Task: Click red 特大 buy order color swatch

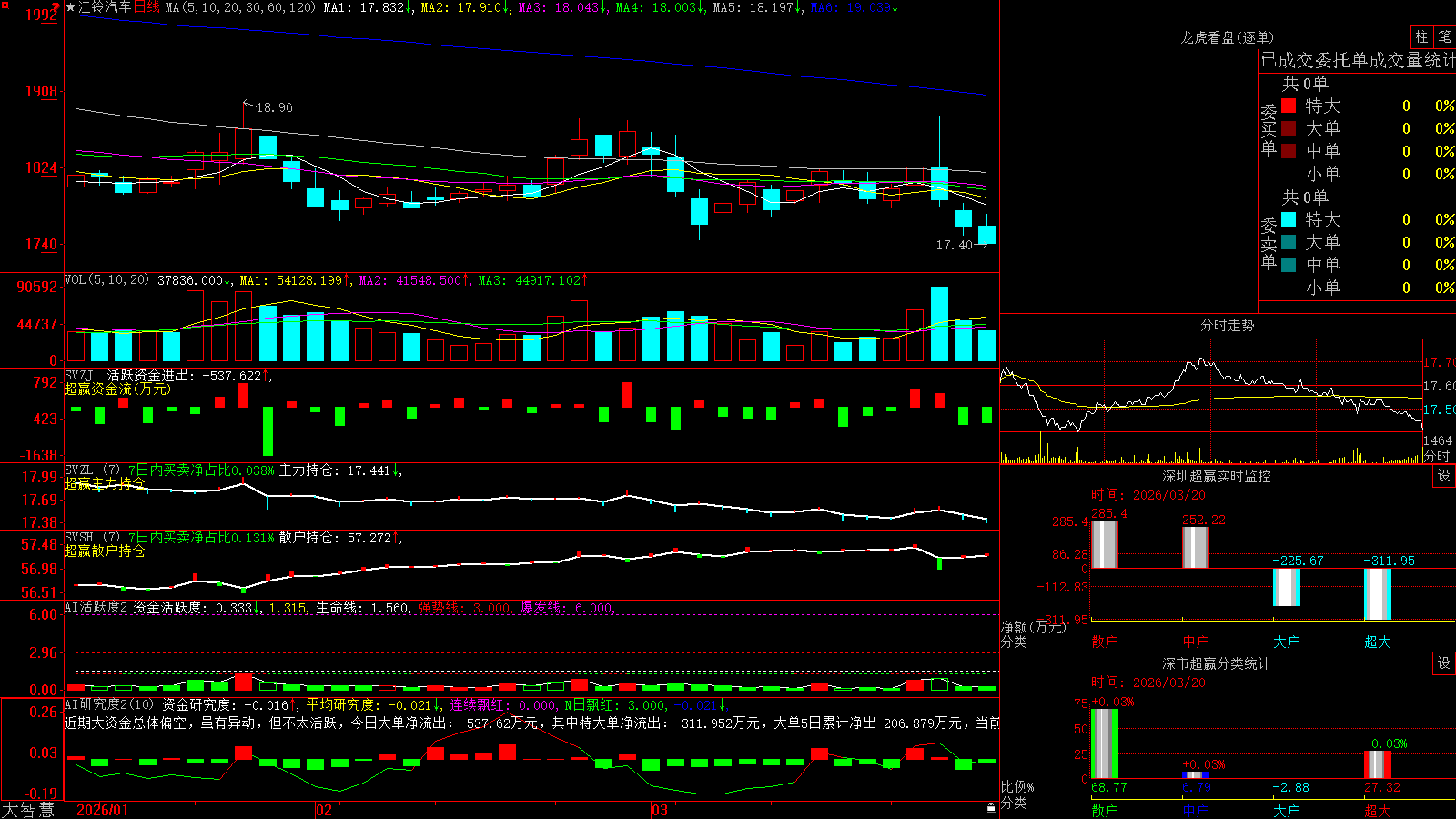Action: (1289, 106)
